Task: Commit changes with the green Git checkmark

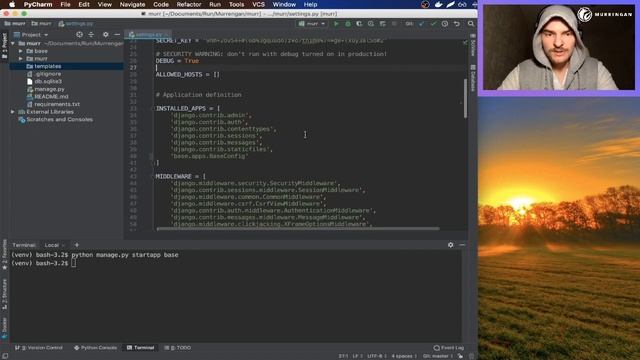Action: point(433,24)
